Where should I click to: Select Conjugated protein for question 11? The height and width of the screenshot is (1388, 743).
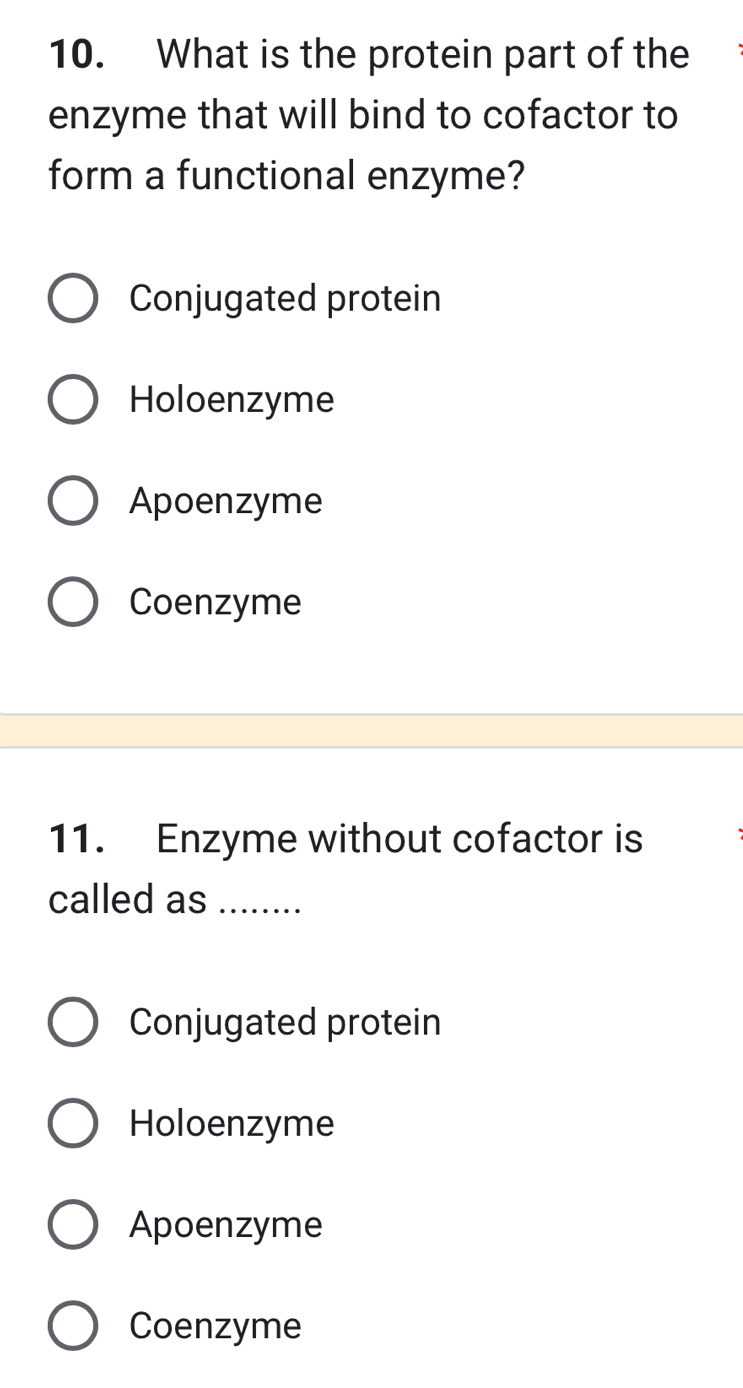pos(72,1022)
